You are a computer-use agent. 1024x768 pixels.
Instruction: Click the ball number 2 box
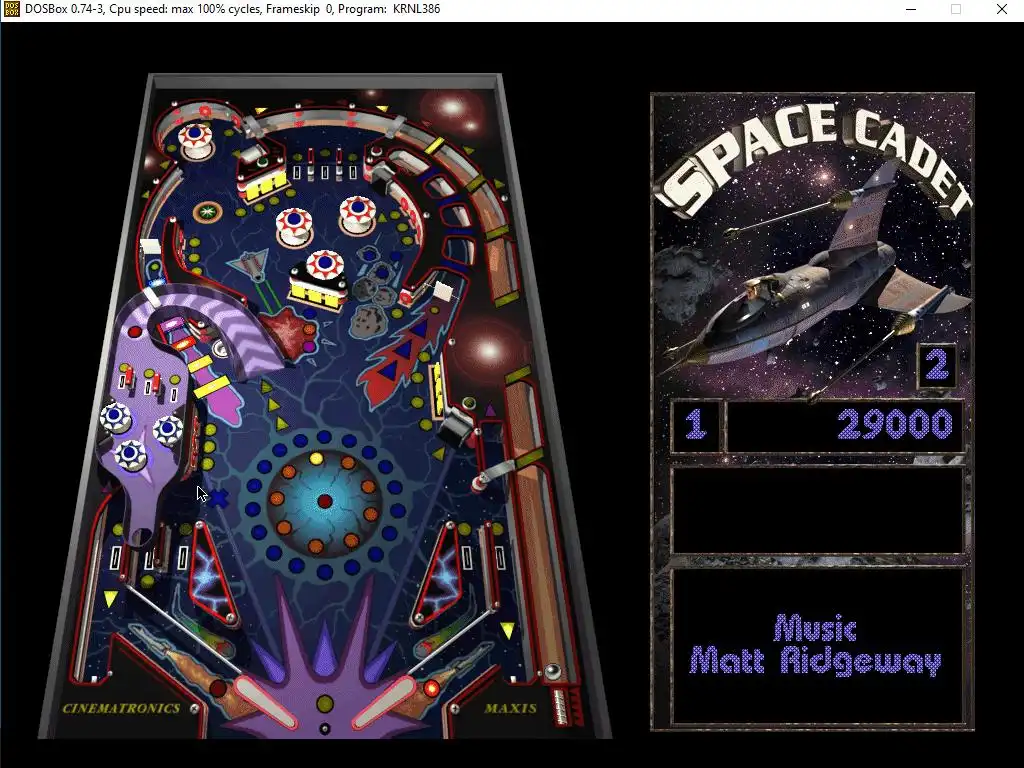click(937, 365)
